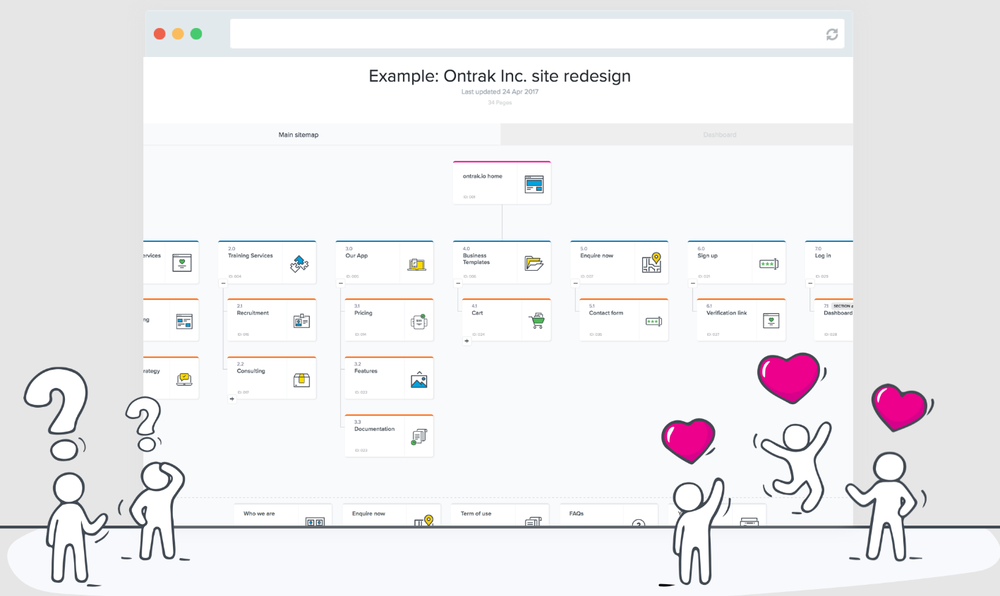This screenshot has height=596, width=1000.
Task: Click the 'Log in' card title
Action: click(823, 256)
